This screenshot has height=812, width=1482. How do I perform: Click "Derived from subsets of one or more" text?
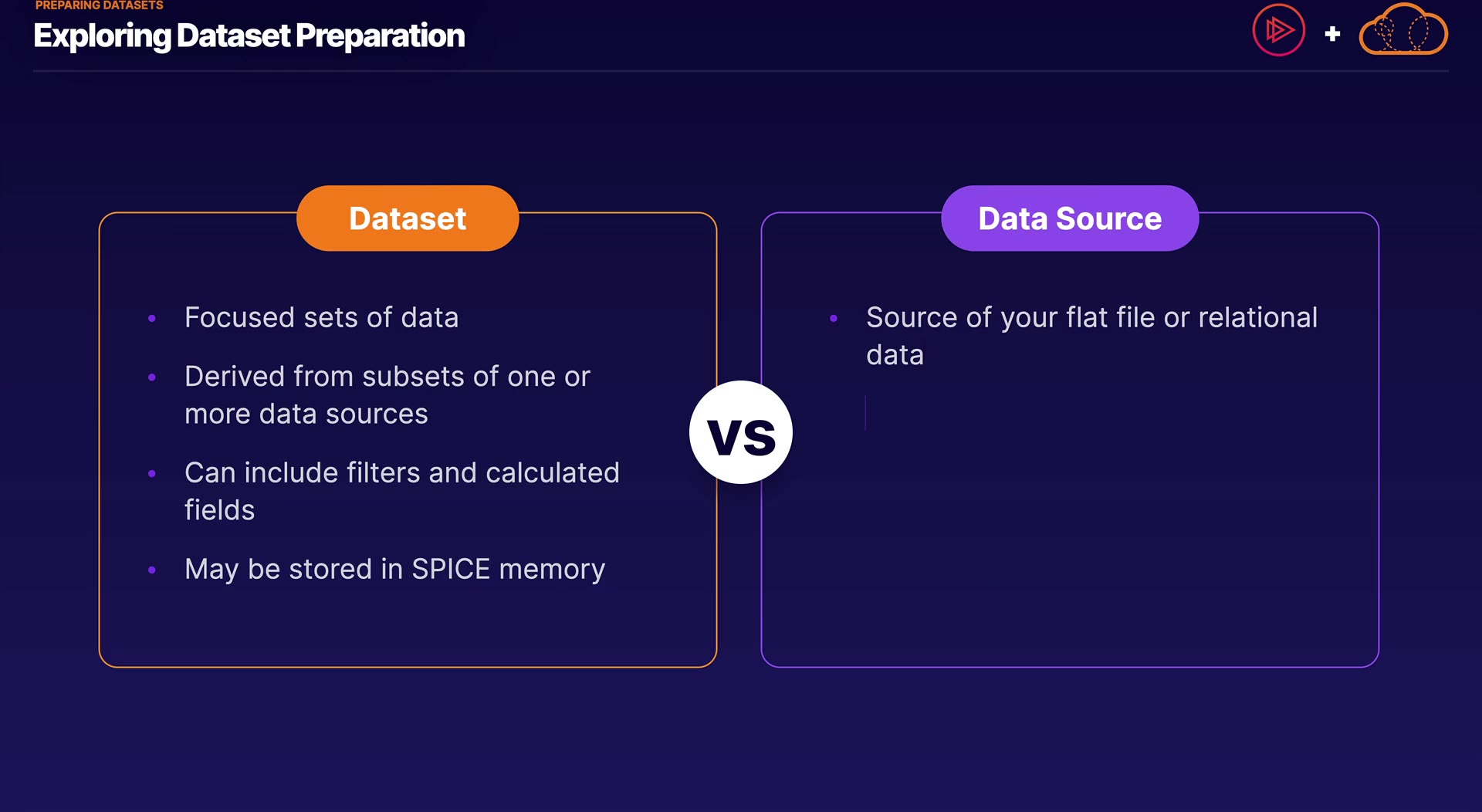click(x=387, y=395)
